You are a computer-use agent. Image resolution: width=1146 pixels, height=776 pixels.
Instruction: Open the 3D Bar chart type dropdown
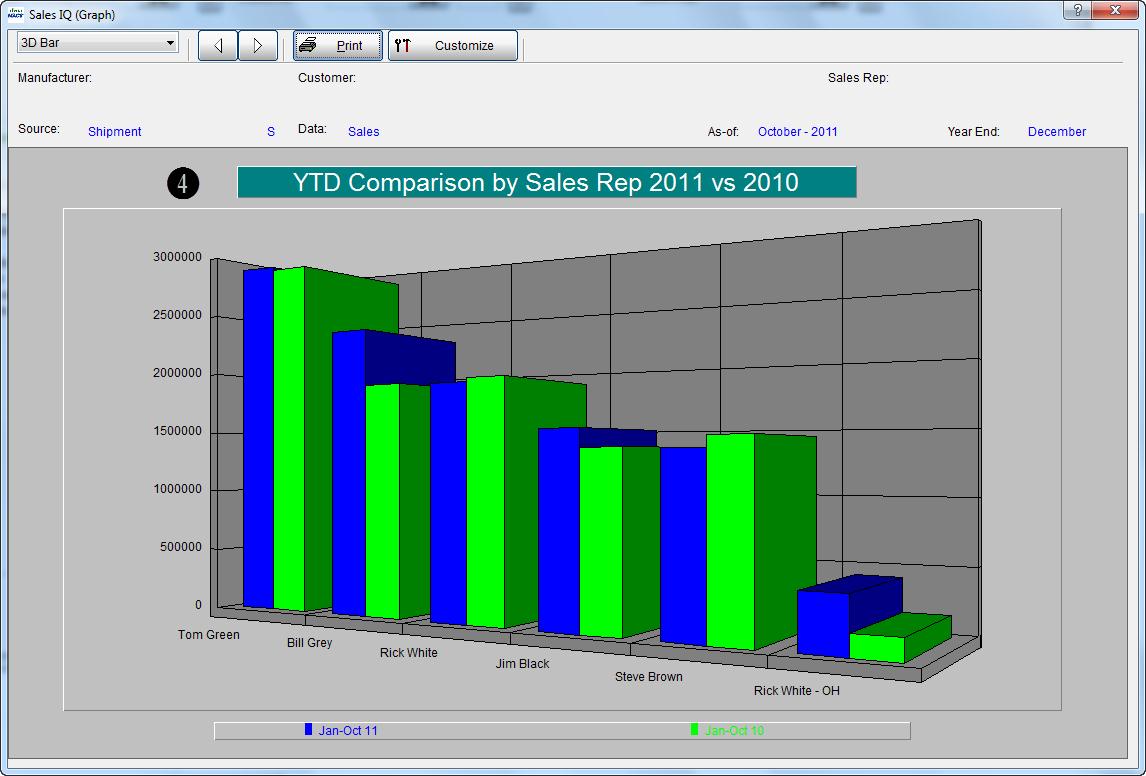[97, 43]
